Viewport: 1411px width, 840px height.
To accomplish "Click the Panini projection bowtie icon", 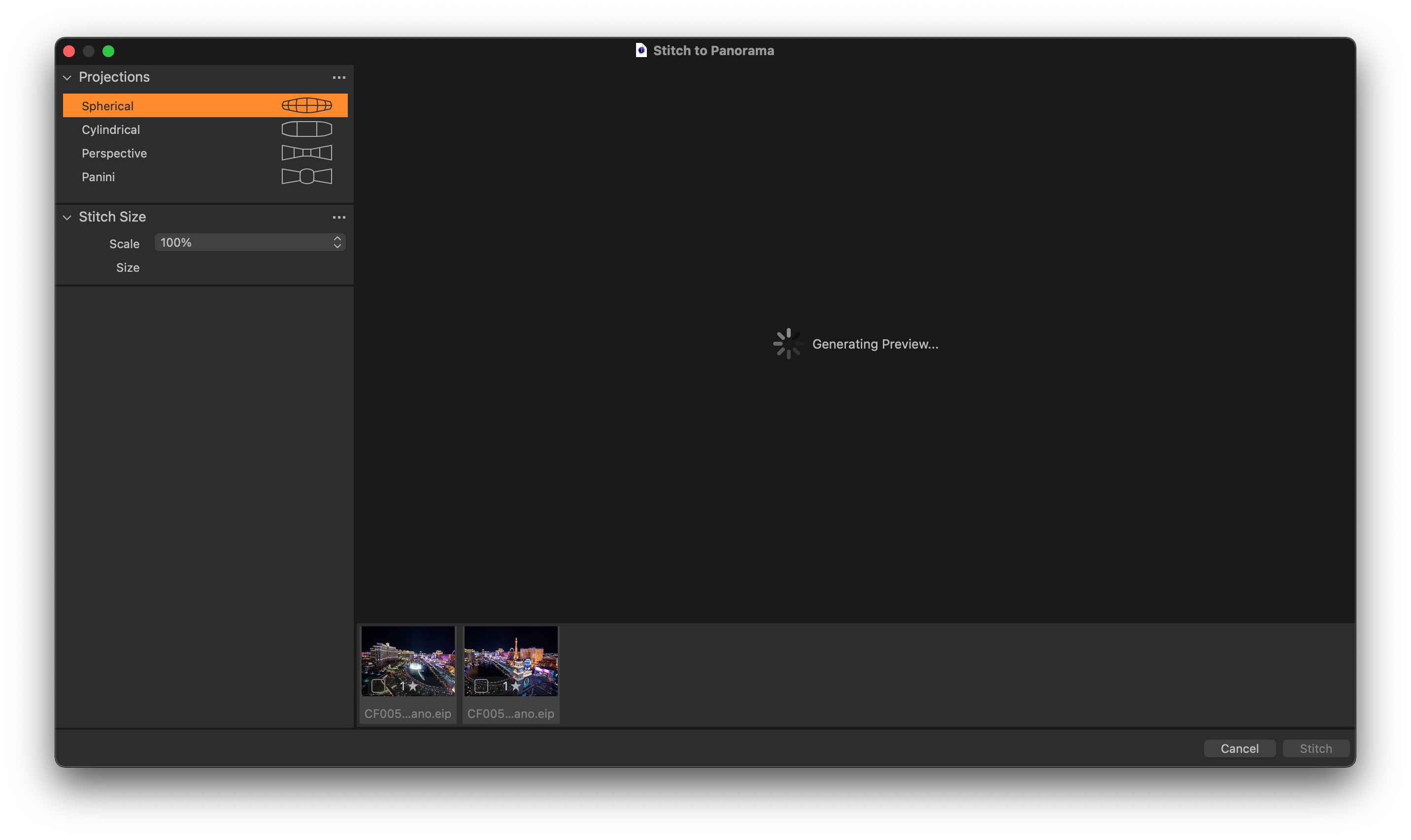I will (x=307, y=177).
